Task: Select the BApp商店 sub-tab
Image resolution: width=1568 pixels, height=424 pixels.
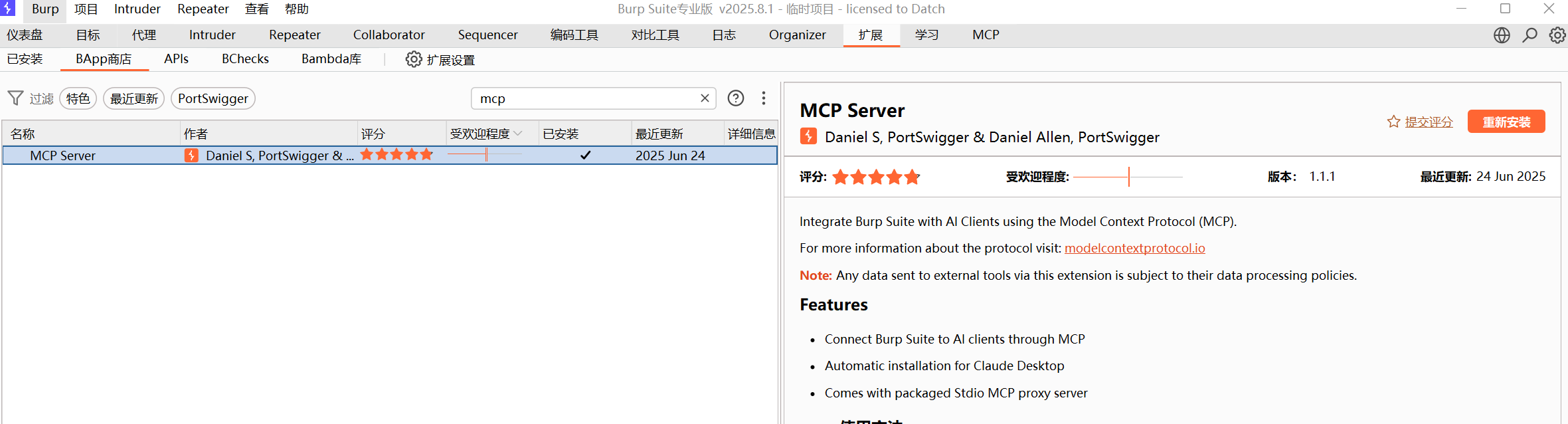Action: click(x=104, y=59)
